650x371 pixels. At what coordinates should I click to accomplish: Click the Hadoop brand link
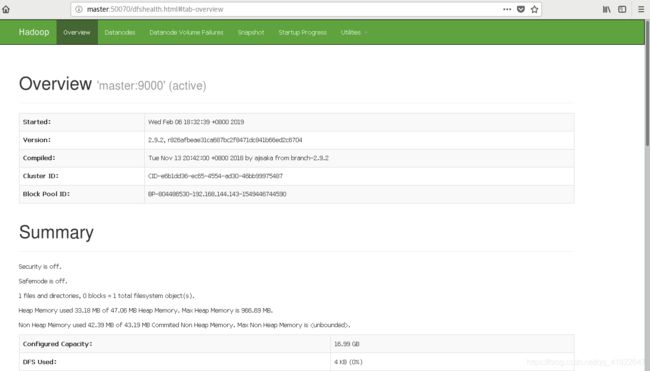tap(34, 32)
